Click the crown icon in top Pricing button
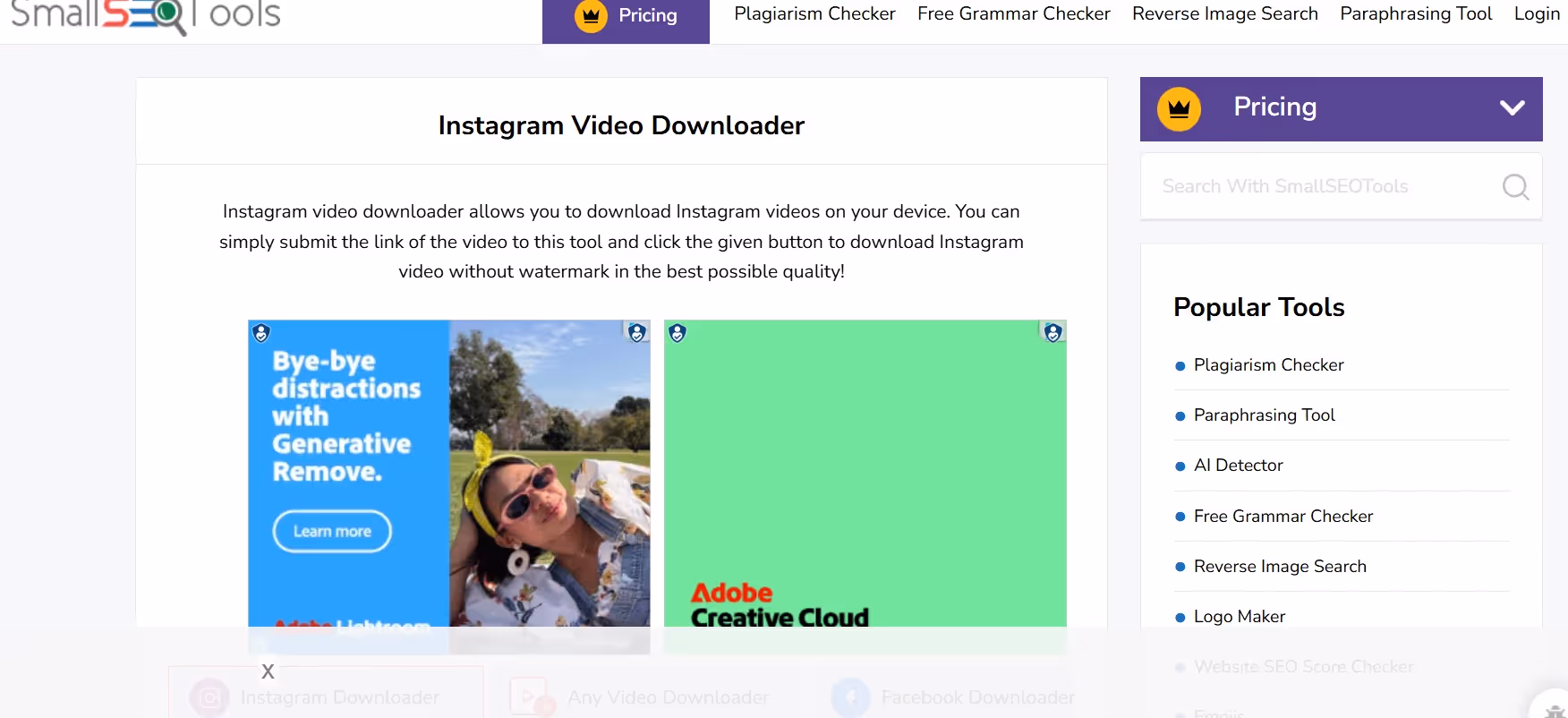 click(591, 15)
